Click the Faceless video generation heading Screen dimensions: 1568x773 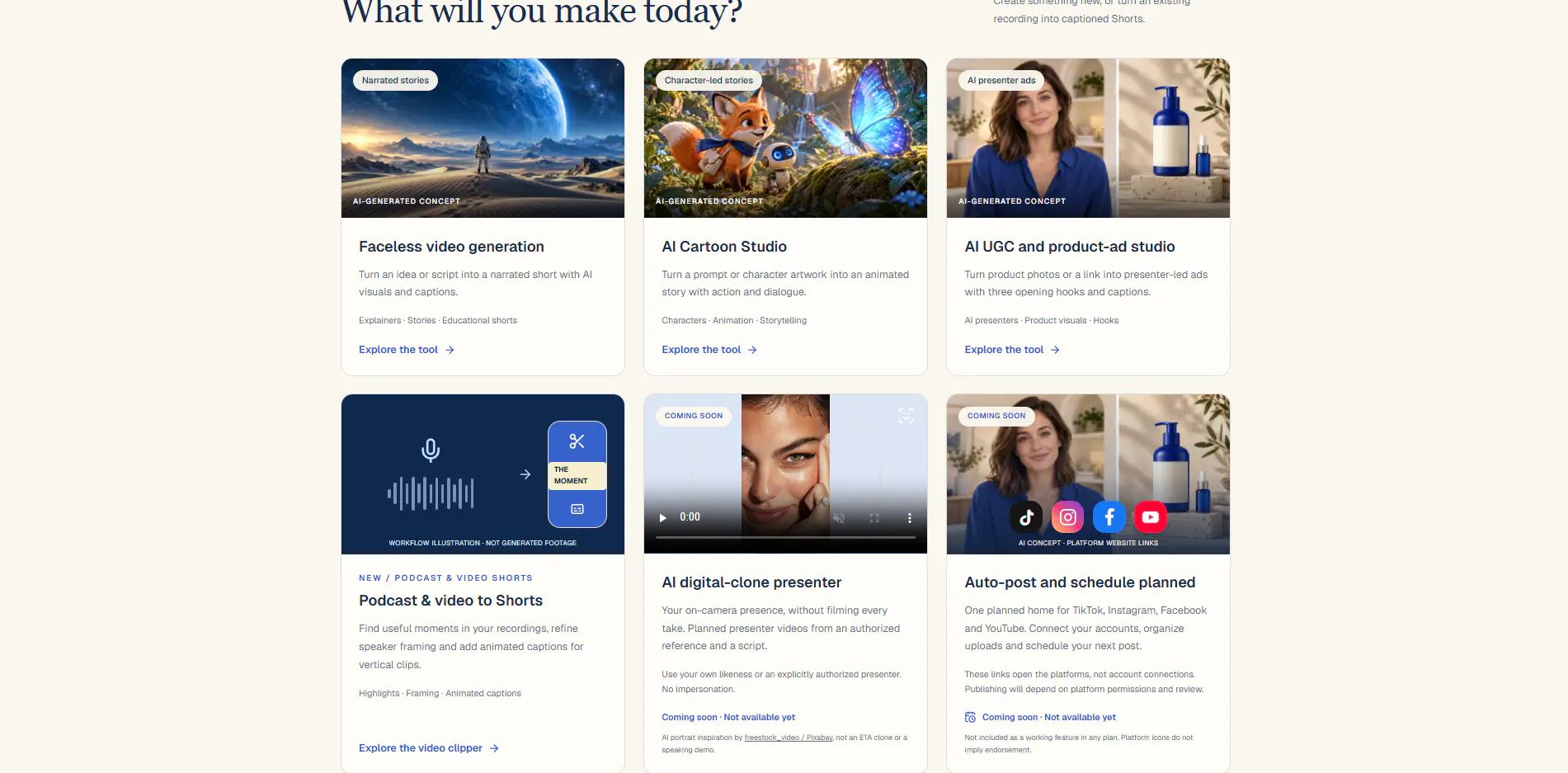(451, 247)
